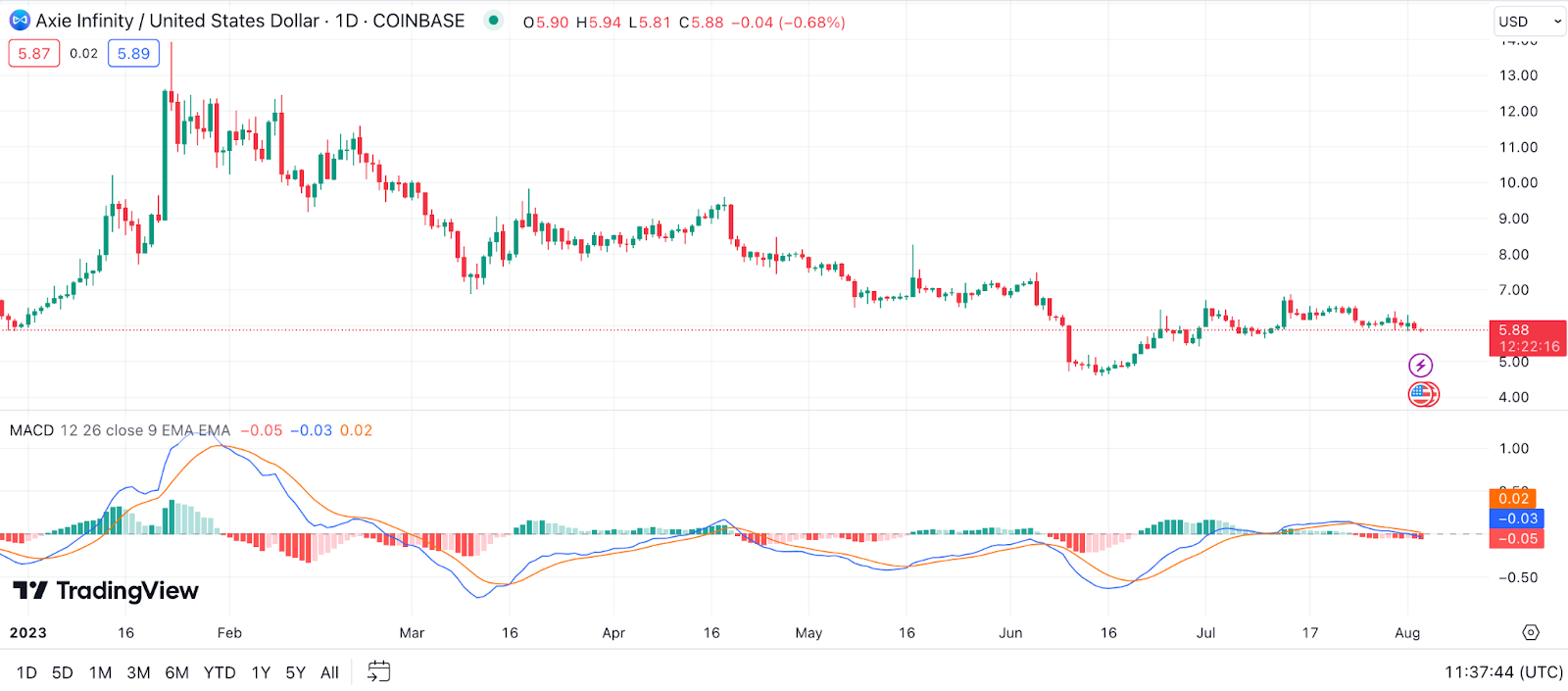1568x691 pixels.
Task: Click the blue 5.89 buy price button
Action: click(133, 54)
